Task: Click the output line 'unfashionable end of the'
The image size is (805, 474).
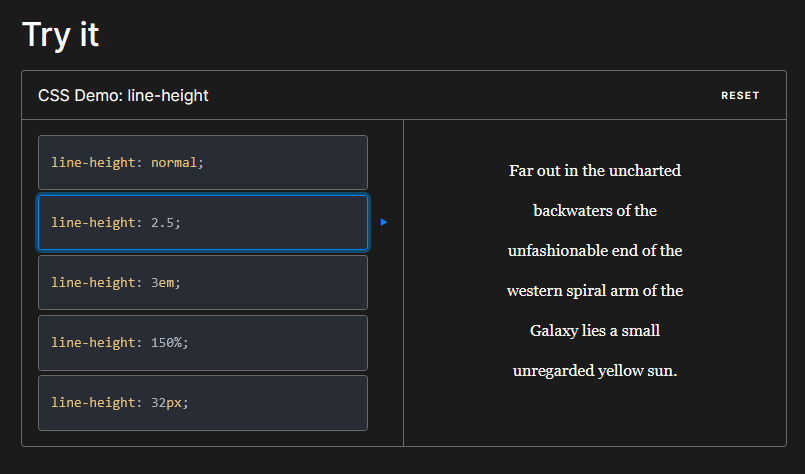Action: tap(595, 251)
